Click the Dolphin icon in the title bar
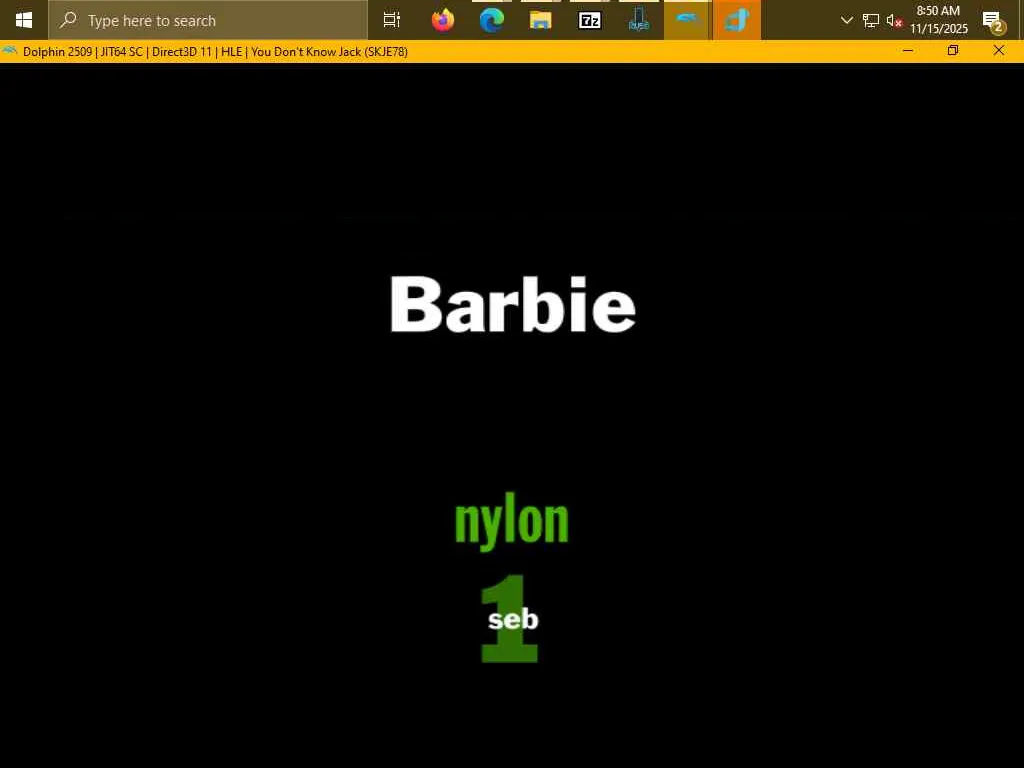Viewport: 1024px width, 768px height. tap(10, 51)
